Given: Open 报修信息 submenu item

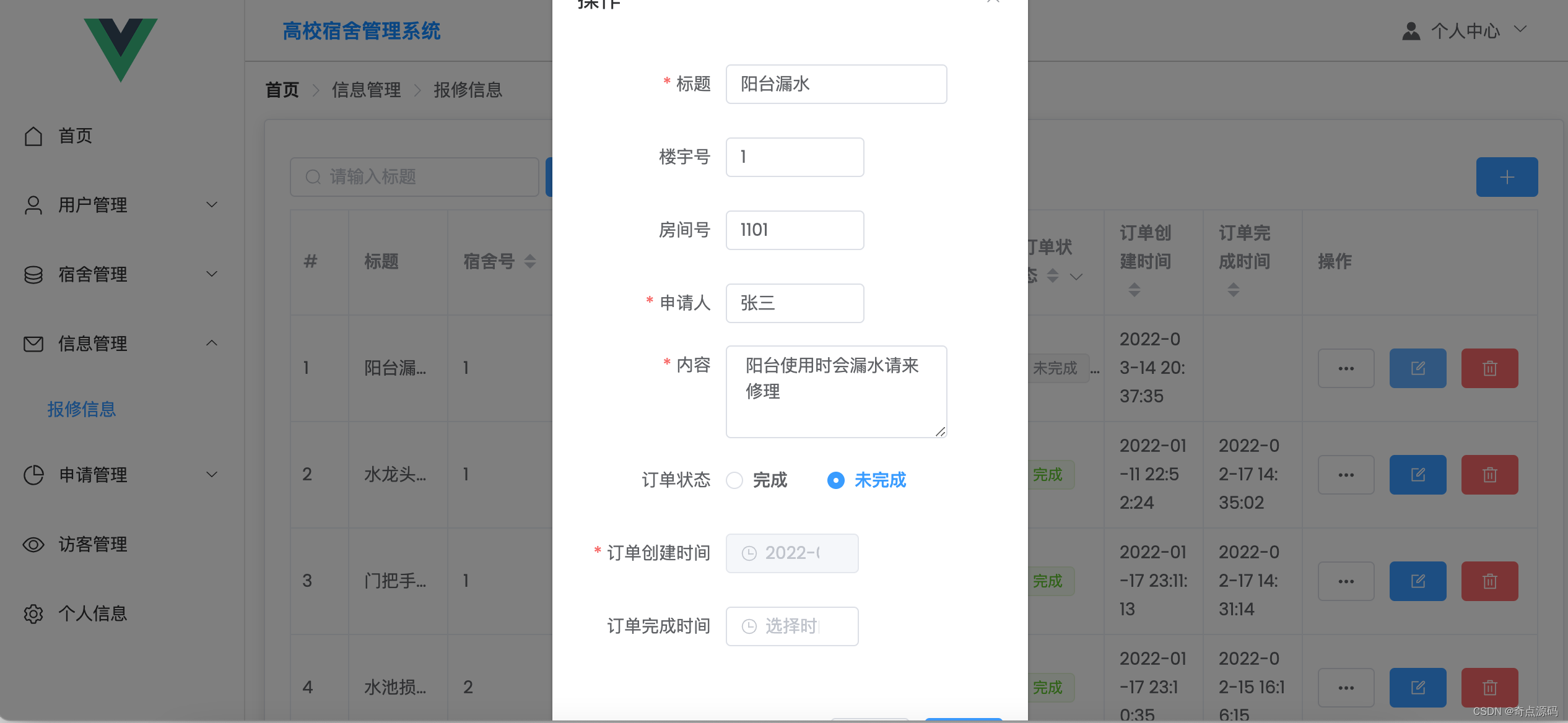Looking at the screenshot, I should pos(82,409).
